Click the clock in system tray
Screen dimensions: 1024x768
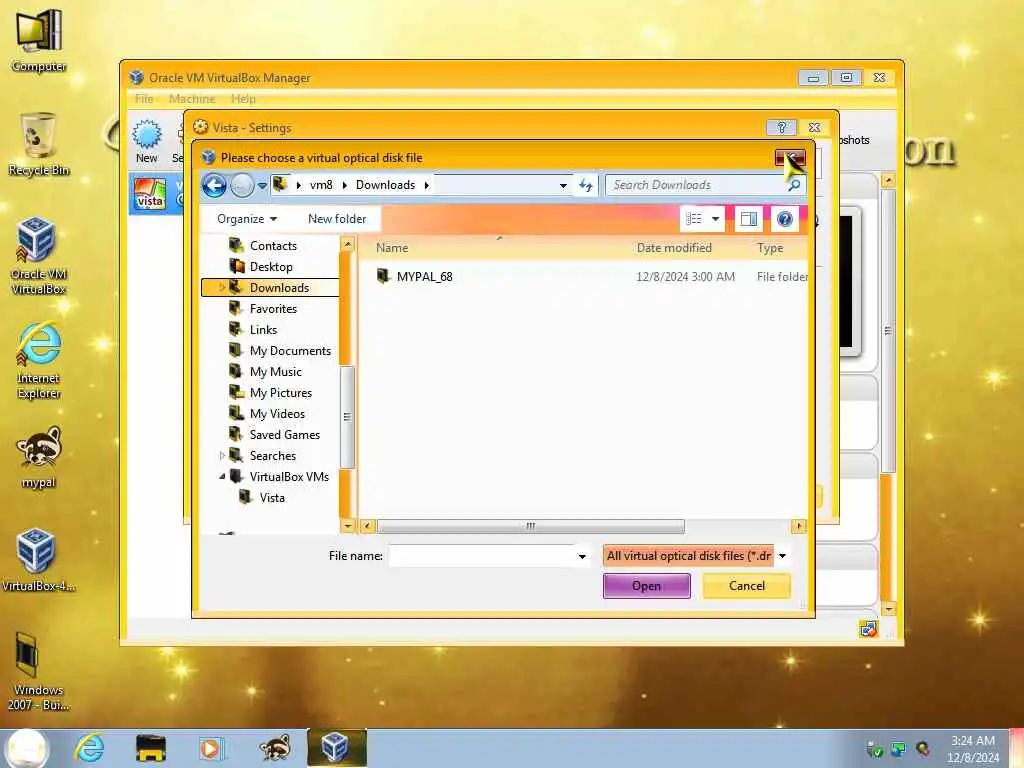[973, 748]
